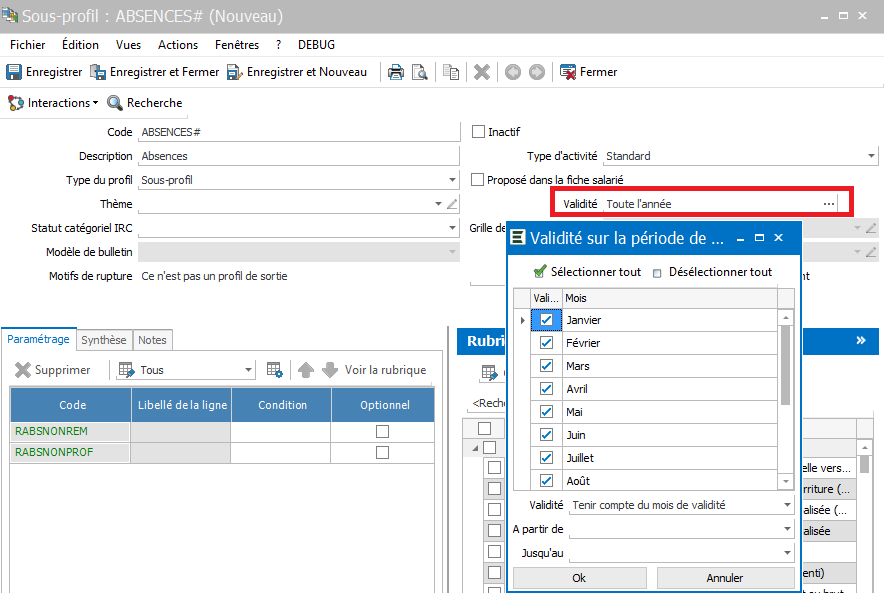Click Ok in validity dialog

point(580,578)
